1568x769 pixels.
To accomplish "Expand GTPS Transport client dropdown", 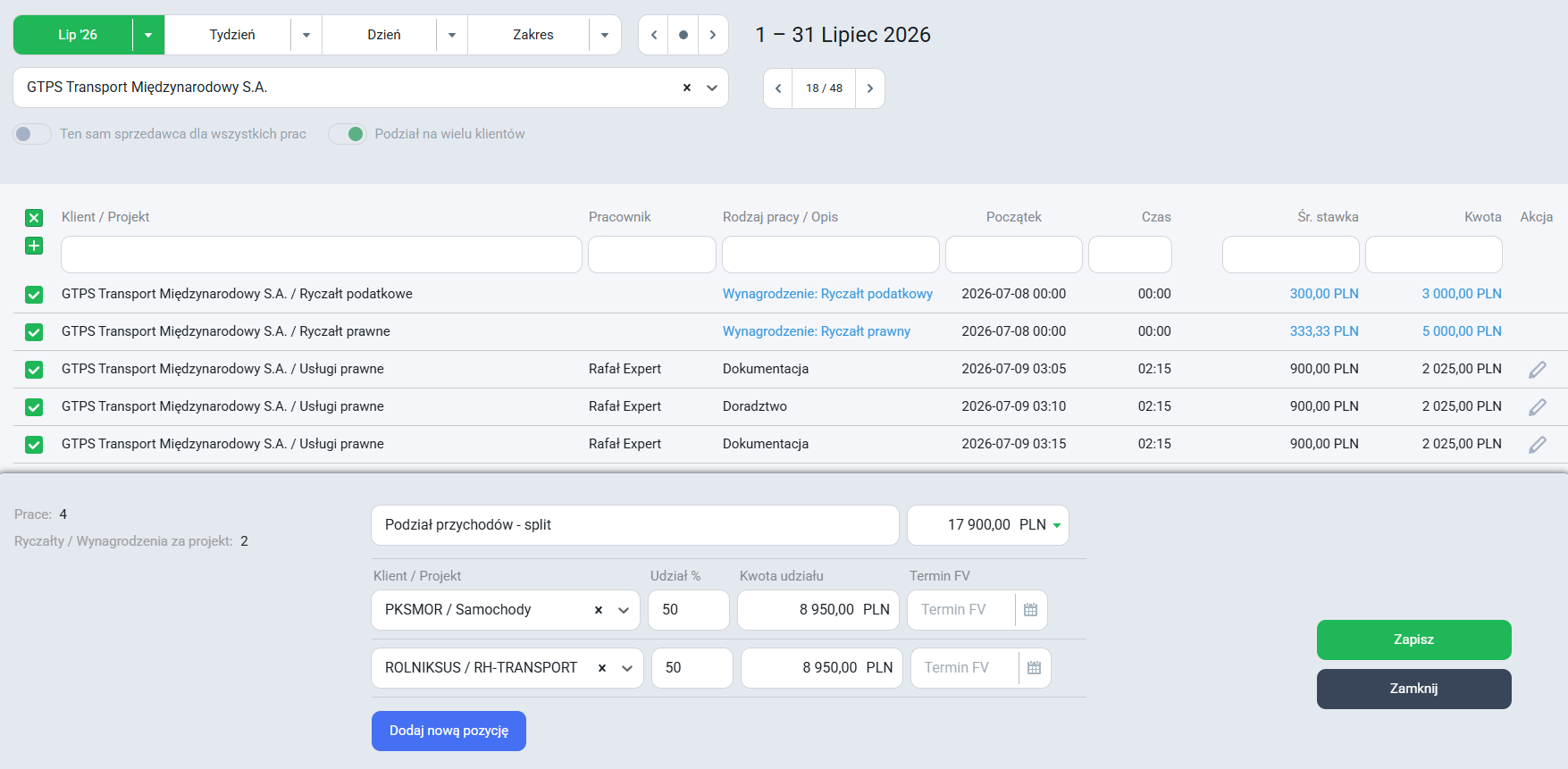I will 712,88.
